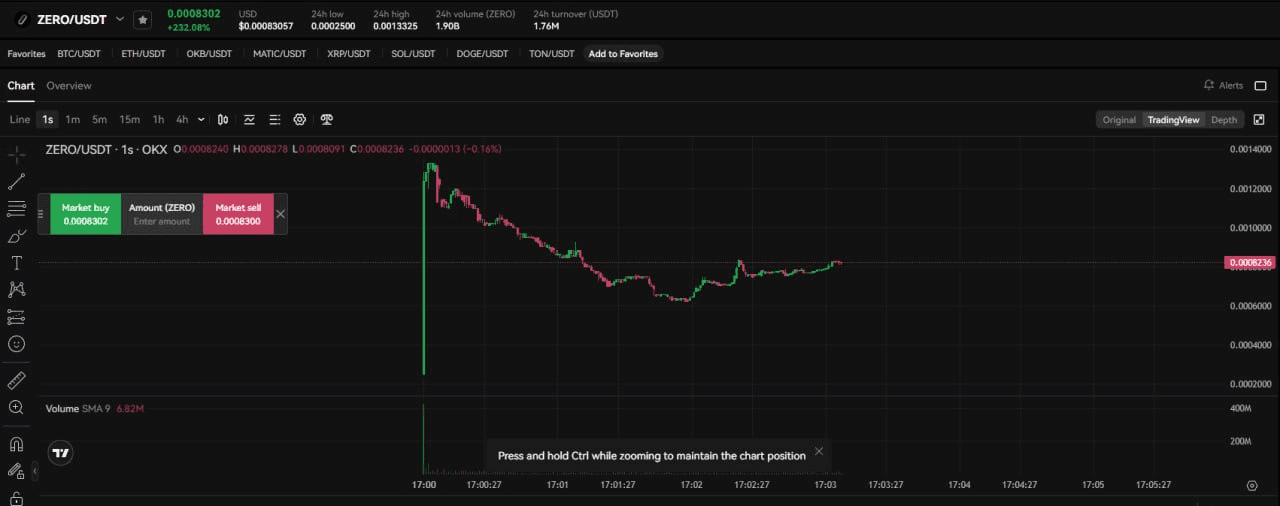This screenshot has width=1280, height=506.
Task: Open BTC/USDT from favorites
Action: pos(79,53)
